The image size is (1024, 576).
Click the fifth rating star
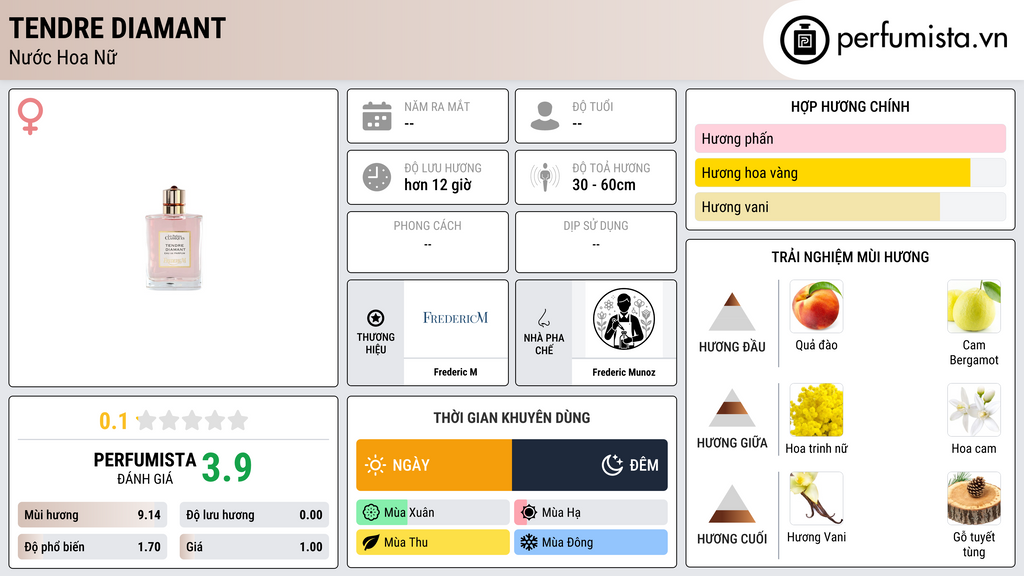[238, 420]
